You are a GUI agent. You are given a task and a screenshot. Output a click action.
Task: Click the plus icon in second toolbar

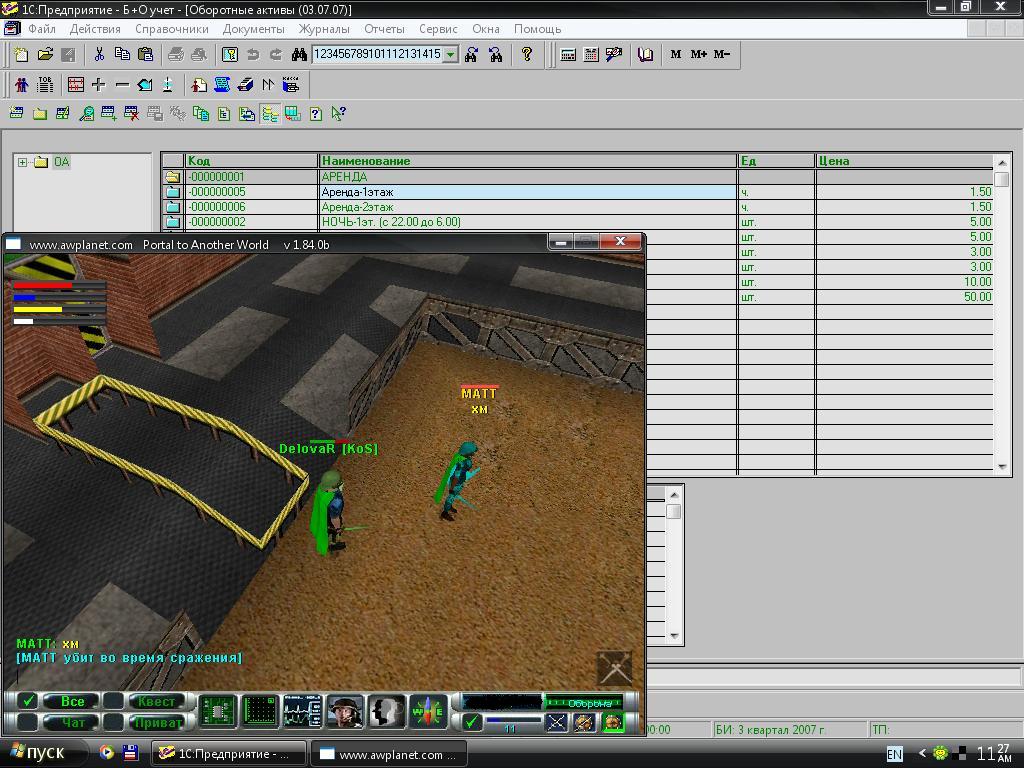(99, 84)
